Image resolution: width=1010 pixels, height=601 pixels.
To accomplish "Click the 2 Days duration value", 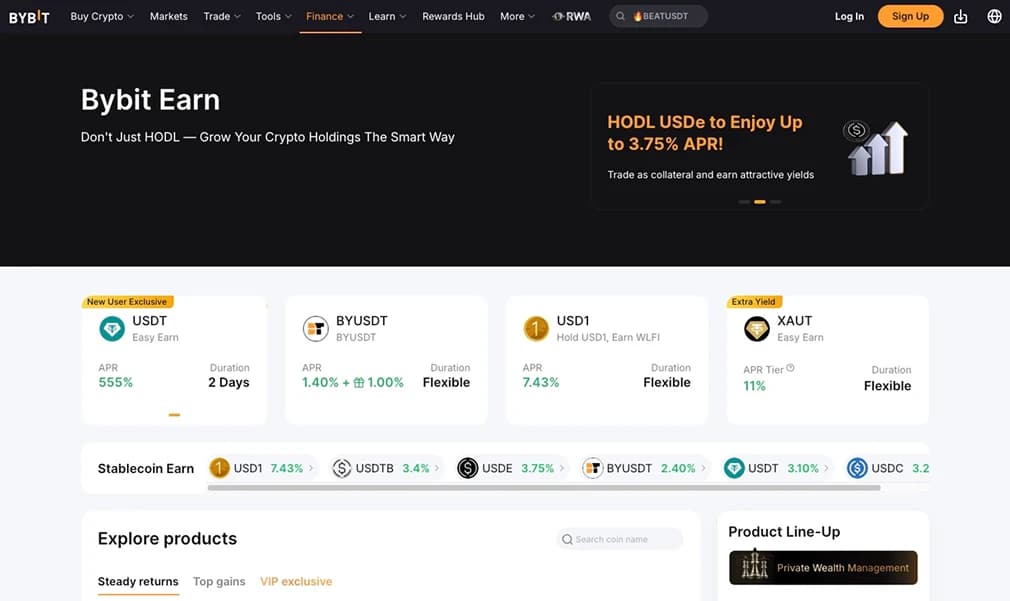I will 229,383.
